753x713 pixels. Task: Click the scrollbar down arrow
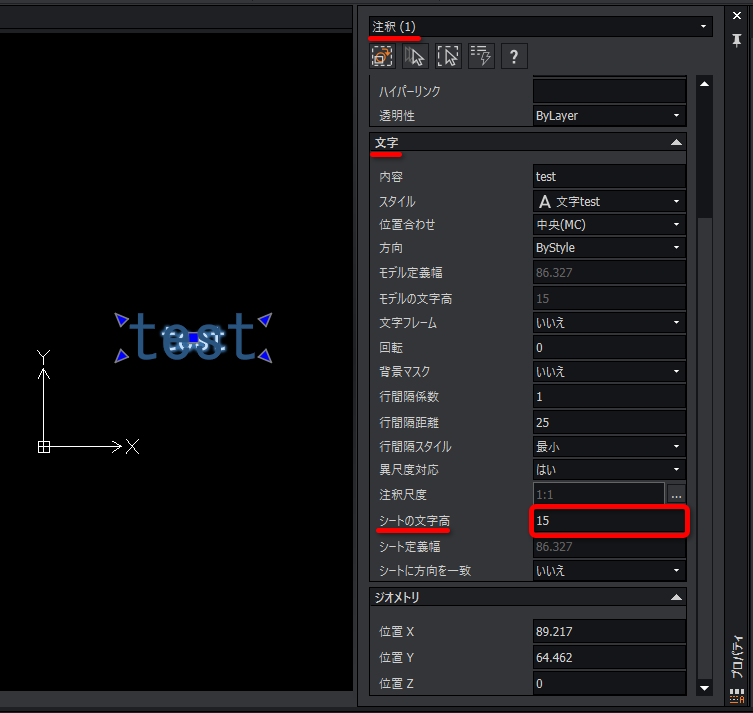704,688
